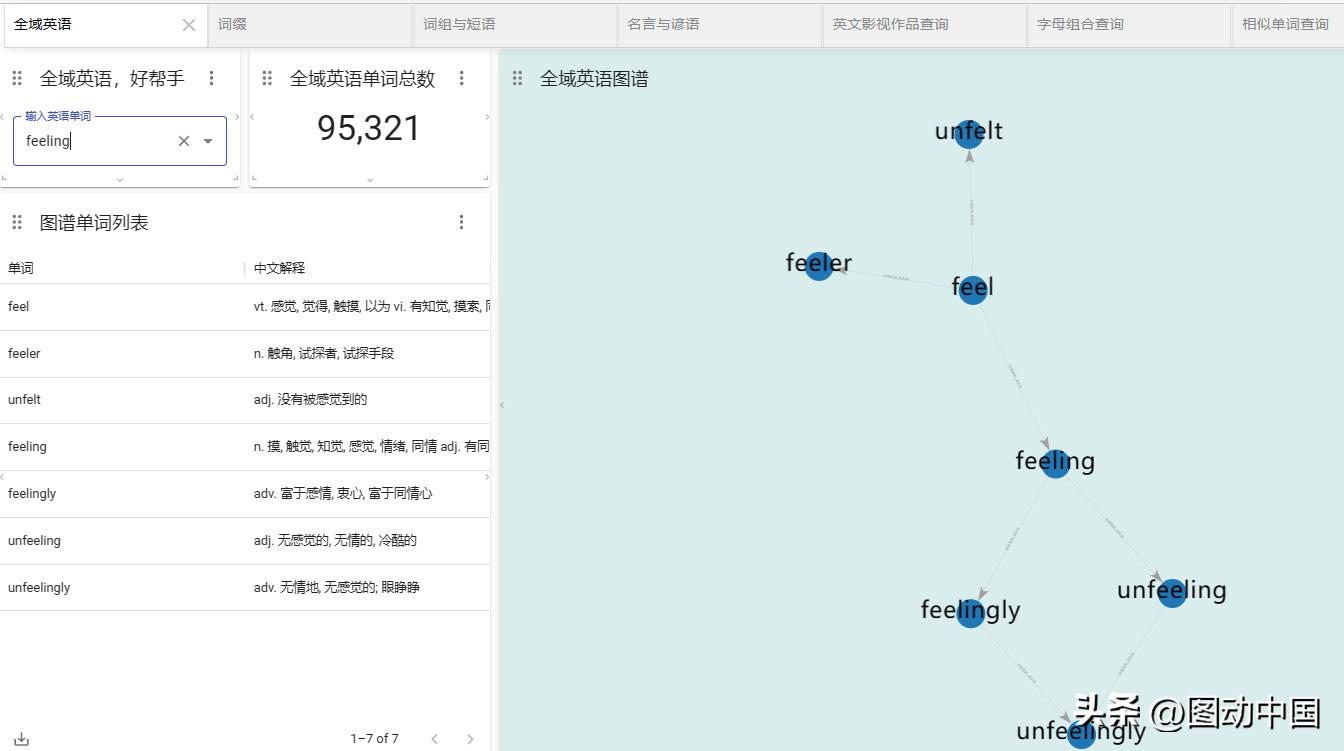
Task: Switch to the 词缀 tab
Action: [229, 24]
